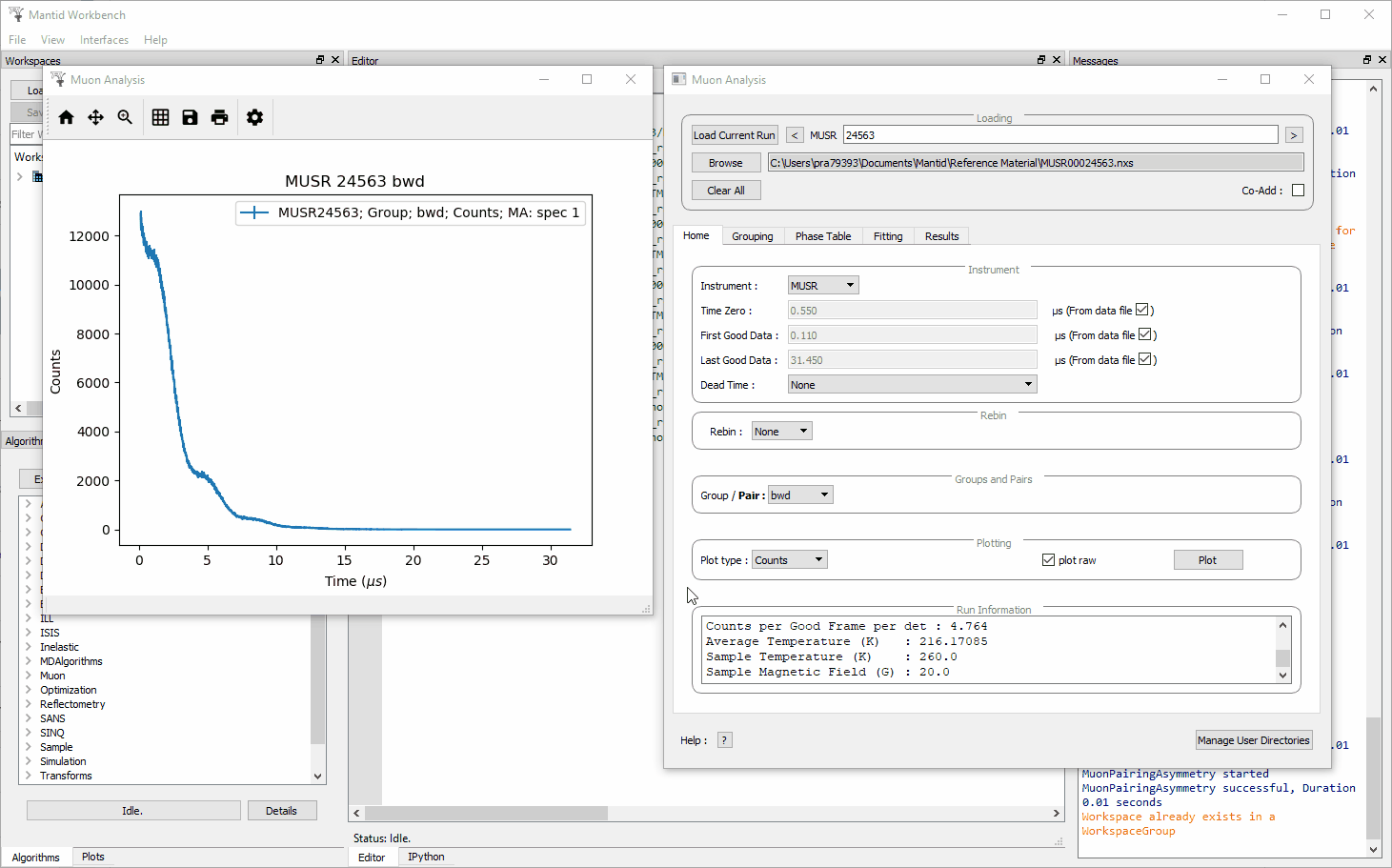Viewport: 1392px width, 868px height.
Task: Uncheck the plot raw checkbox
Action: [1048, 560]
